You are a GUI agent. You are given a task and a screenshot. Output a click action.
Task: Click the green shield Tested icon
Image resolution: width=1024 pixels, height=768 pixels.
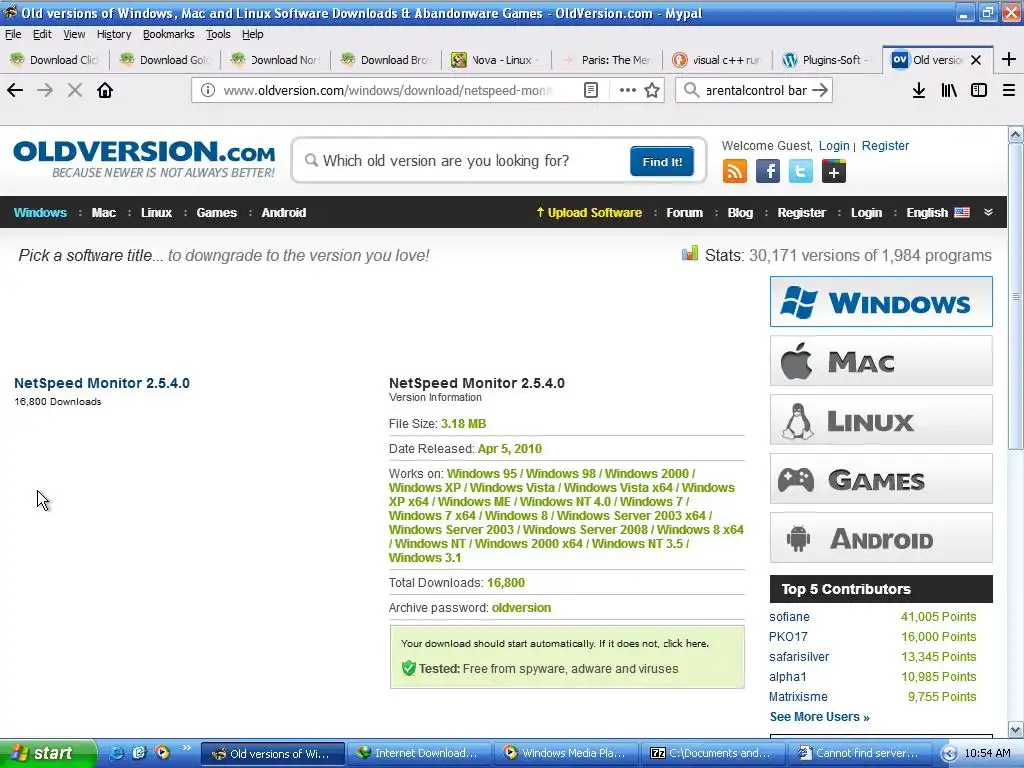point(409,668)
